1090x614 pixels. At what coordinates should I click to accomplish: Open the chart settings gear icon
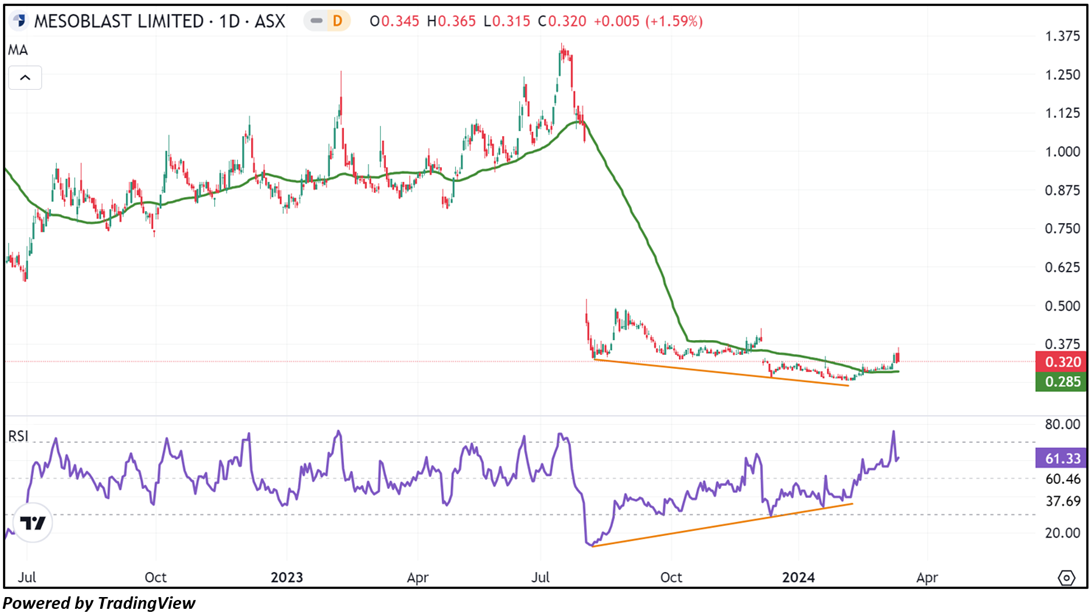point(1066,577)
